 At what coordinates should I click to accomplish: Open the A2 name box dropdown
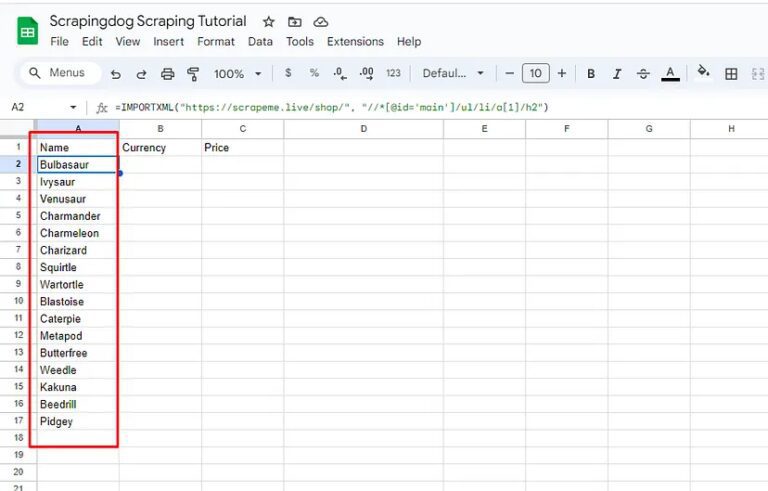pos(73,107)
